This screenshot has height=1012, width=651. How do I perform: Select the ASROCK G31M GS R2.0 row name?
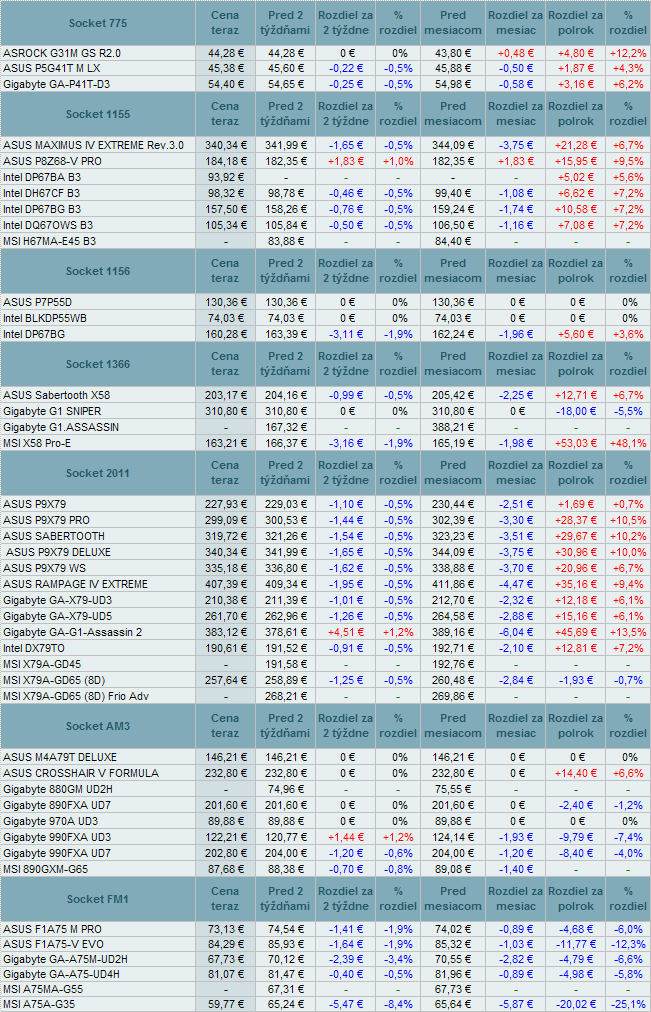click(x=62, y=53)
